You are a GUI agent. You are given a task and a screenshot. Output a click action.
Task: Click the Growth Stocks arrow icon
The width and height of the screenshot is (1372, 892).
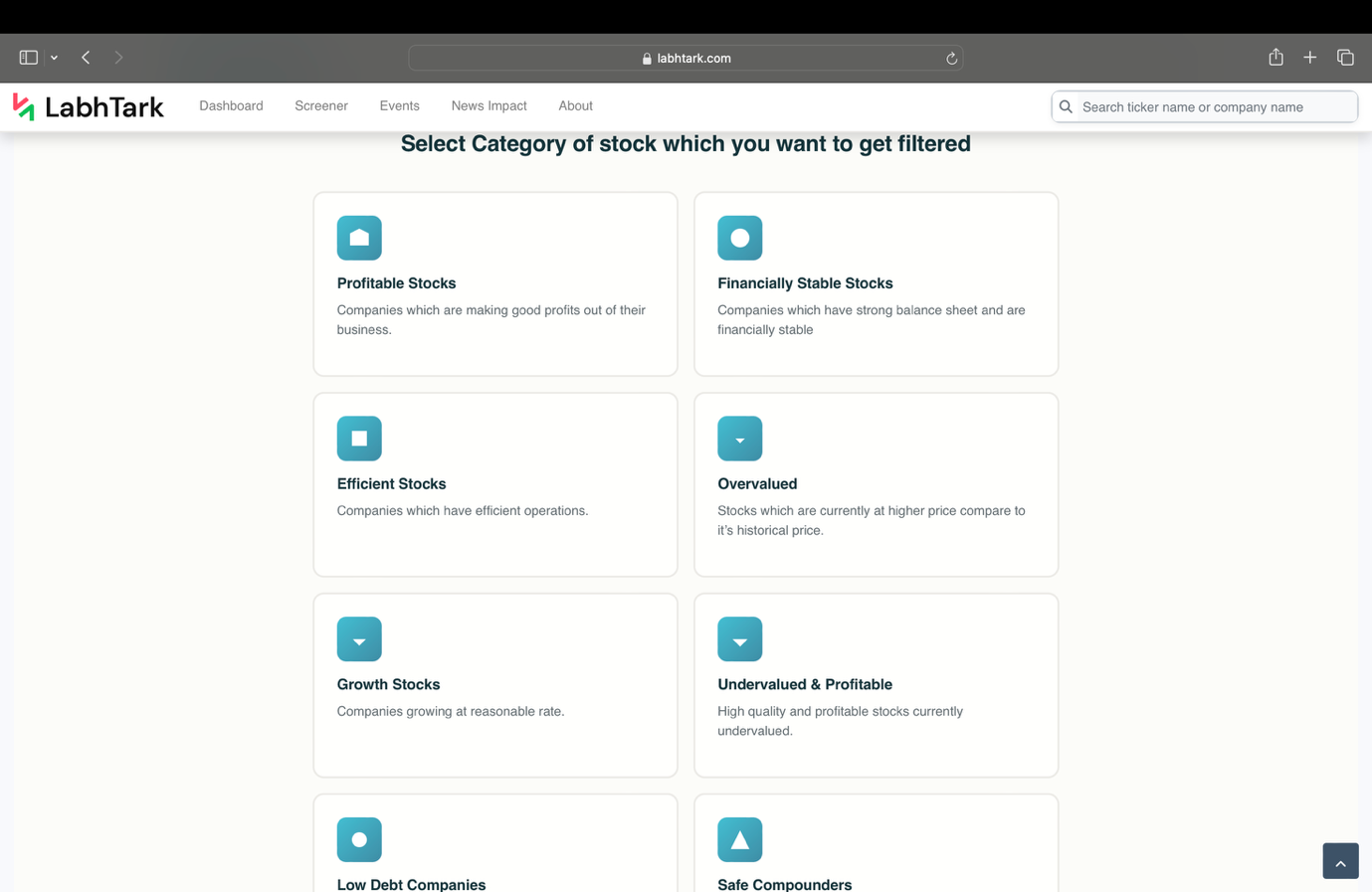[x=359, y=639]
